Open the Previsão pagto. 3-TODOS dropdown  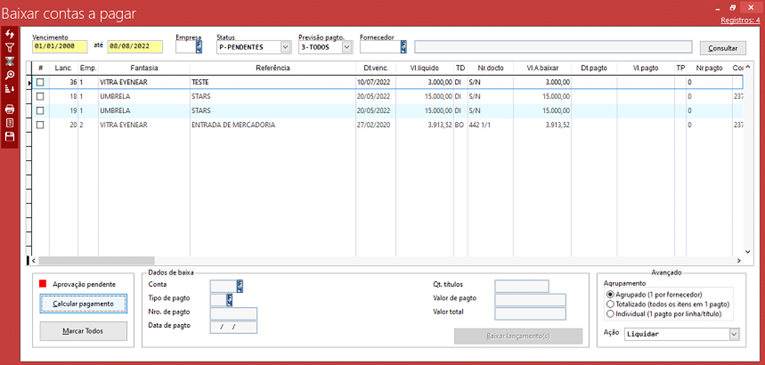[x=346, y=47]
